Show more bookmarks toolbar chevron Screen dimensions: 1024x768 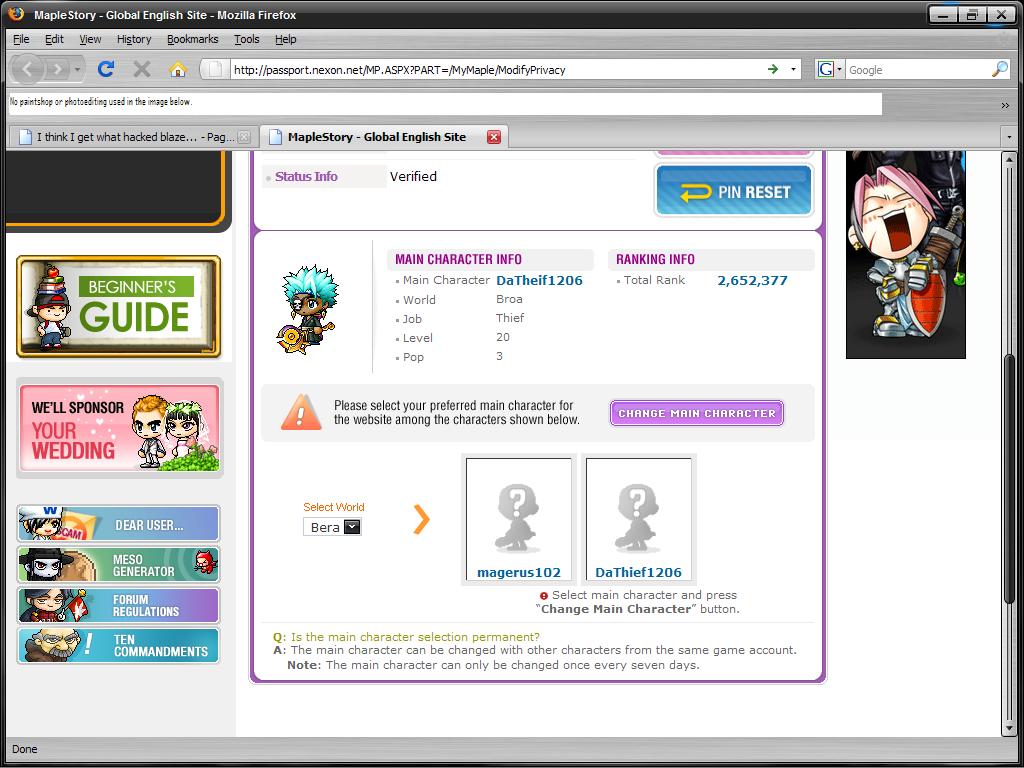[1005, 105]
